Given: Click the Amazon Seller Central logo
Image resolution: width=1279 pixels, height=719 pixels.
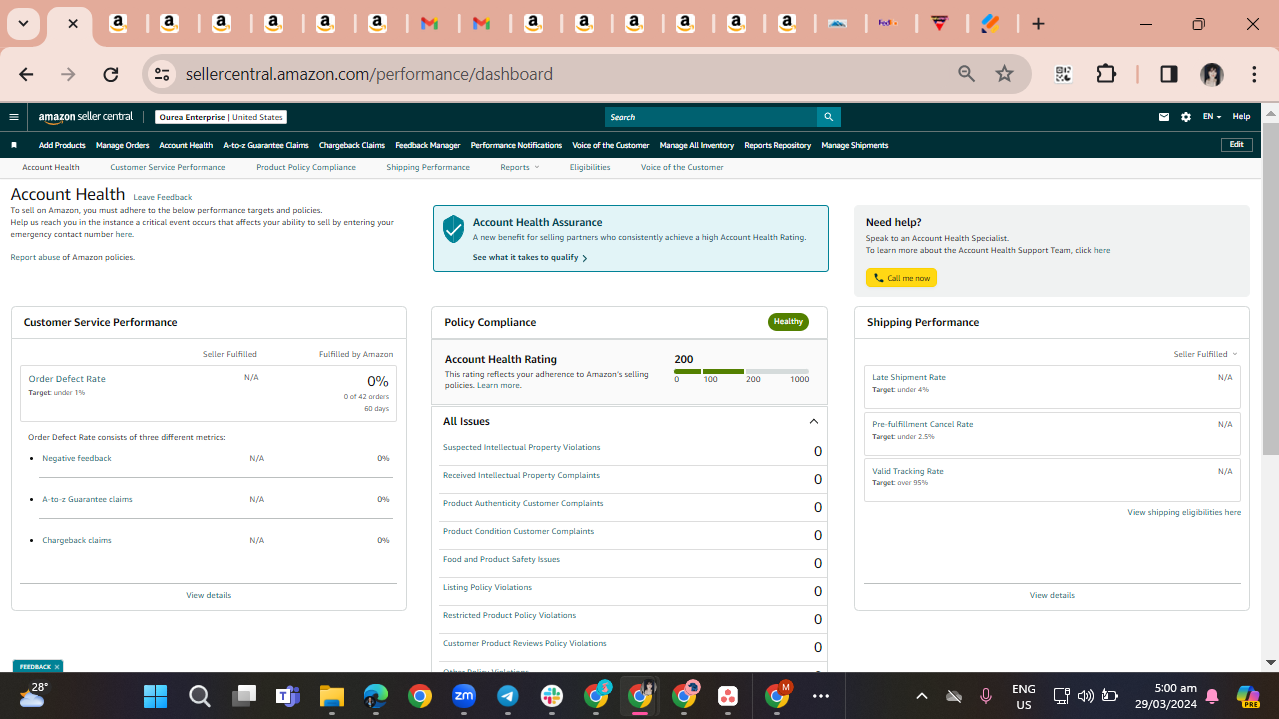Looking at the screenshot, I should (86, 117).
